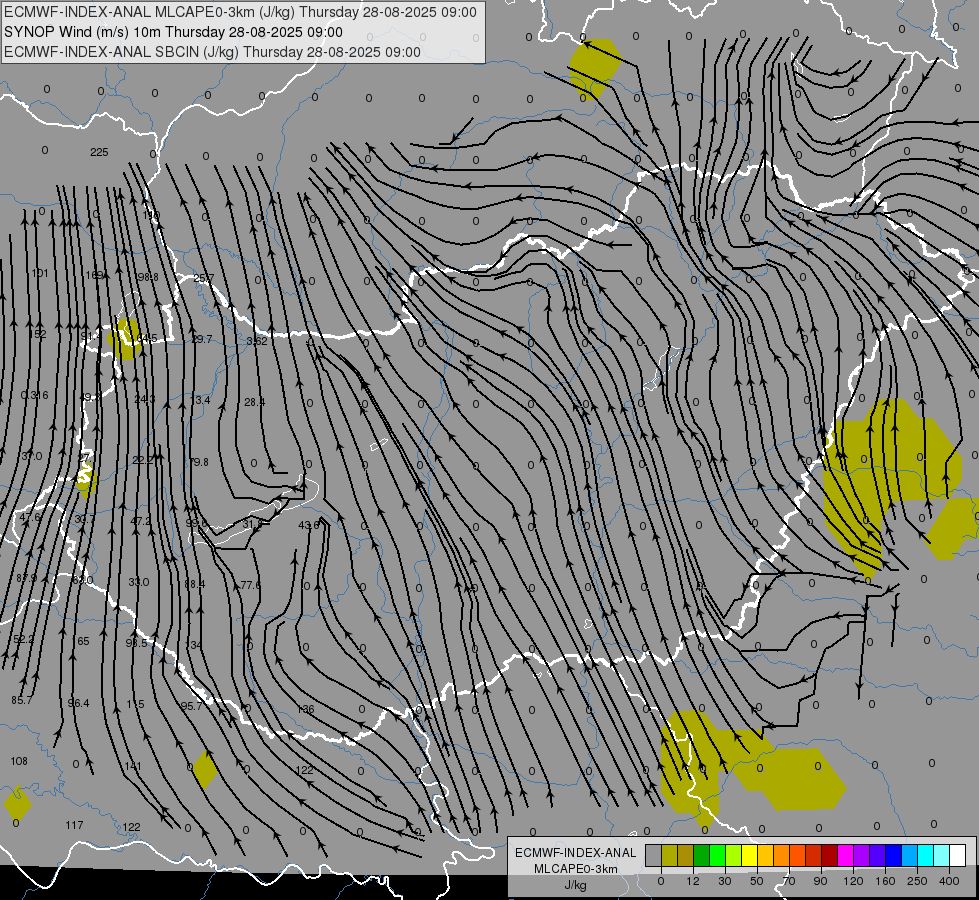
Task: Pick the magenta legend swatch
Action: [846, 855]
